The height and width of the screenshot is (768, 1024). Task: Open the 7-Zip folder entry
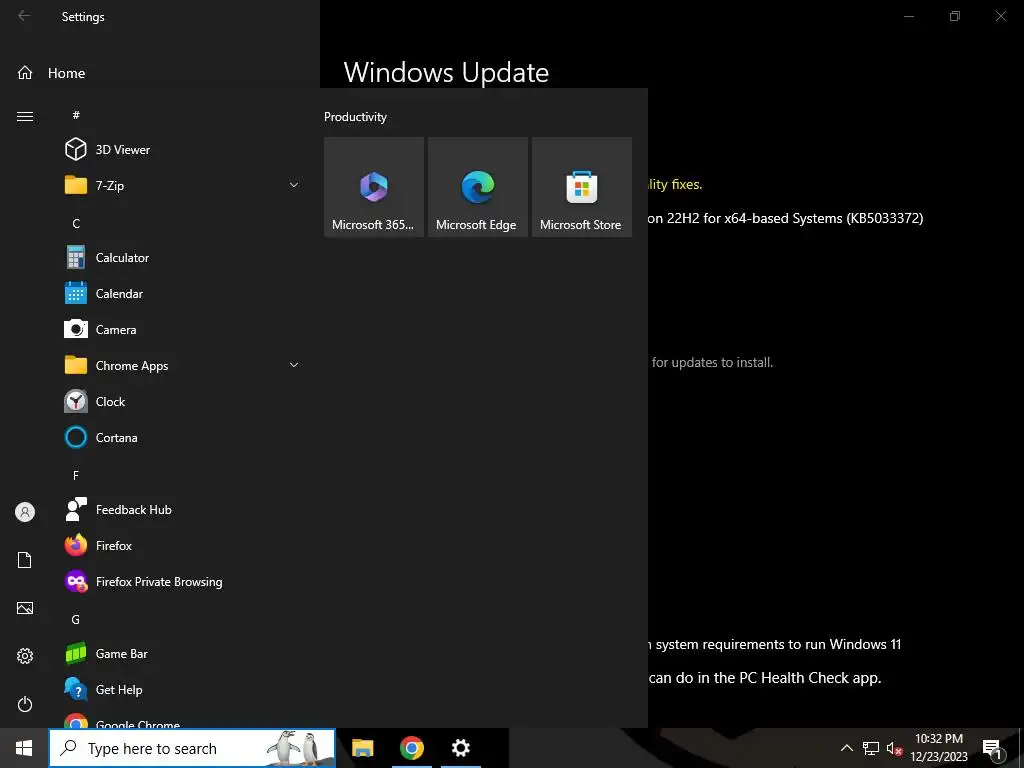pos(183,185)
